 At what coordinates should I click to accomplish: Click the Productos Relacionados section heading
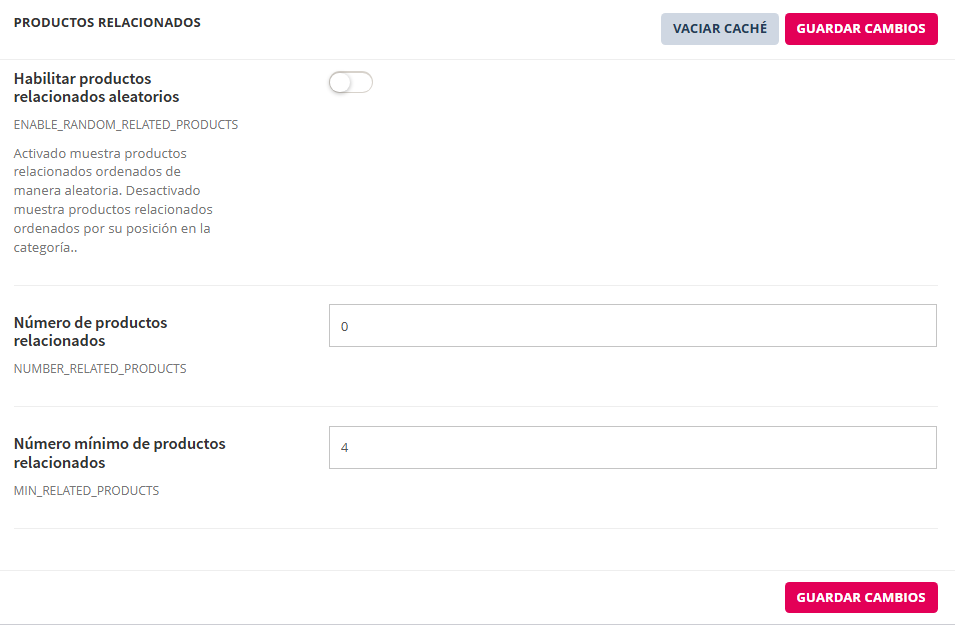tap(107, 22)
